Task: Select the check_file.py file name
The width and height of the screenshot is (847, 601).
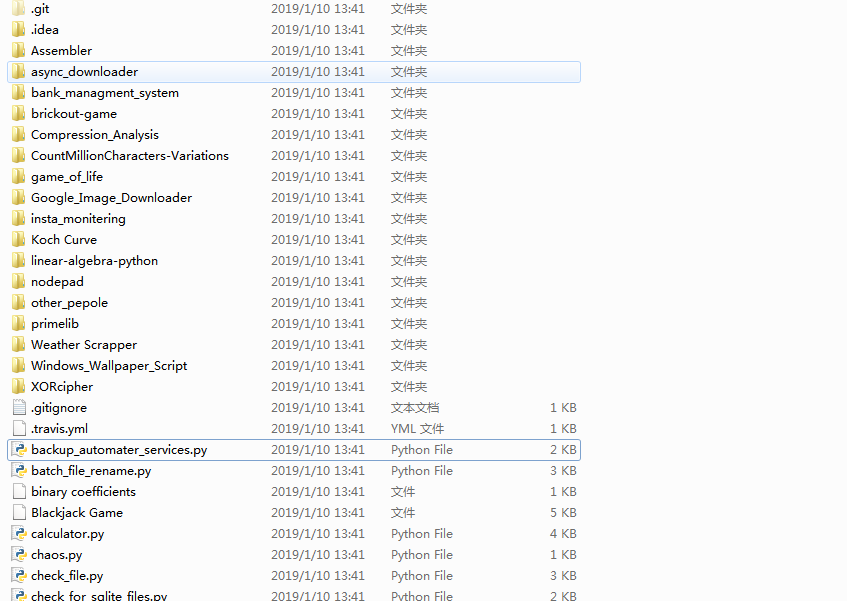Action: (67, 576)
